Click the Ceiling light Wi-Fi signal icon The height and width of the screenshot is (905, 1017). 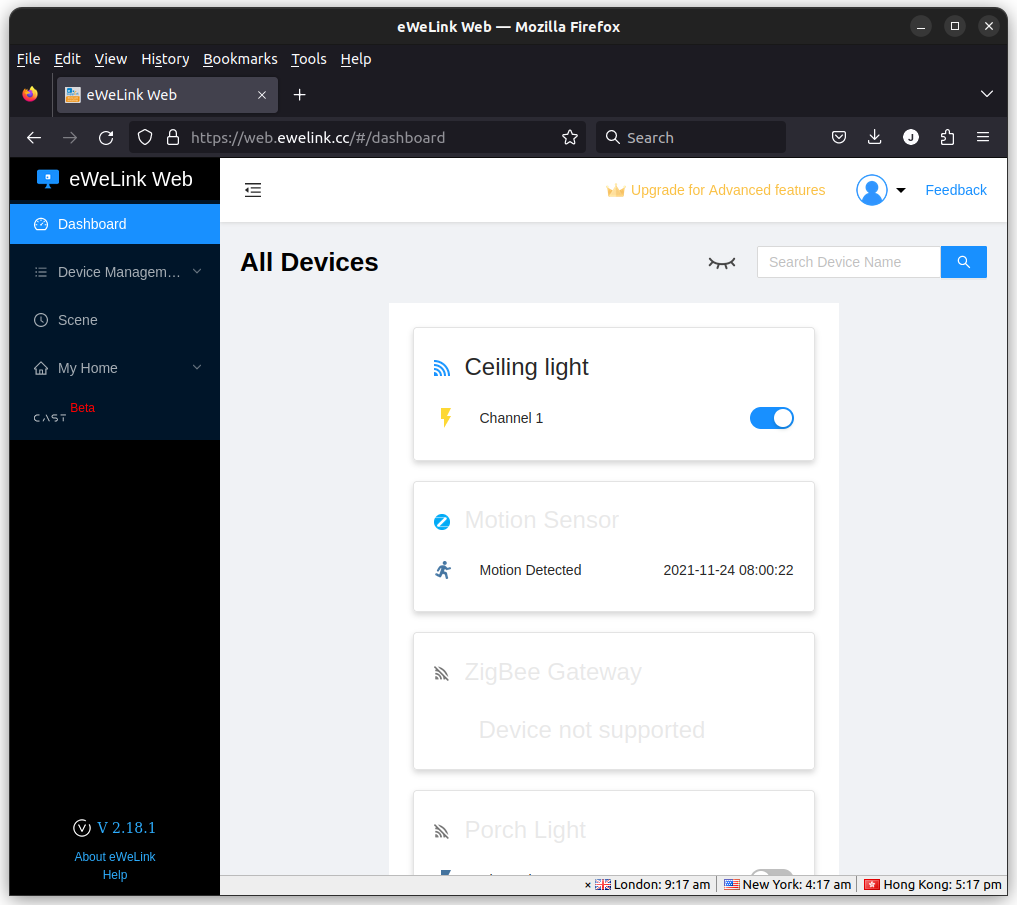point(442,368)
